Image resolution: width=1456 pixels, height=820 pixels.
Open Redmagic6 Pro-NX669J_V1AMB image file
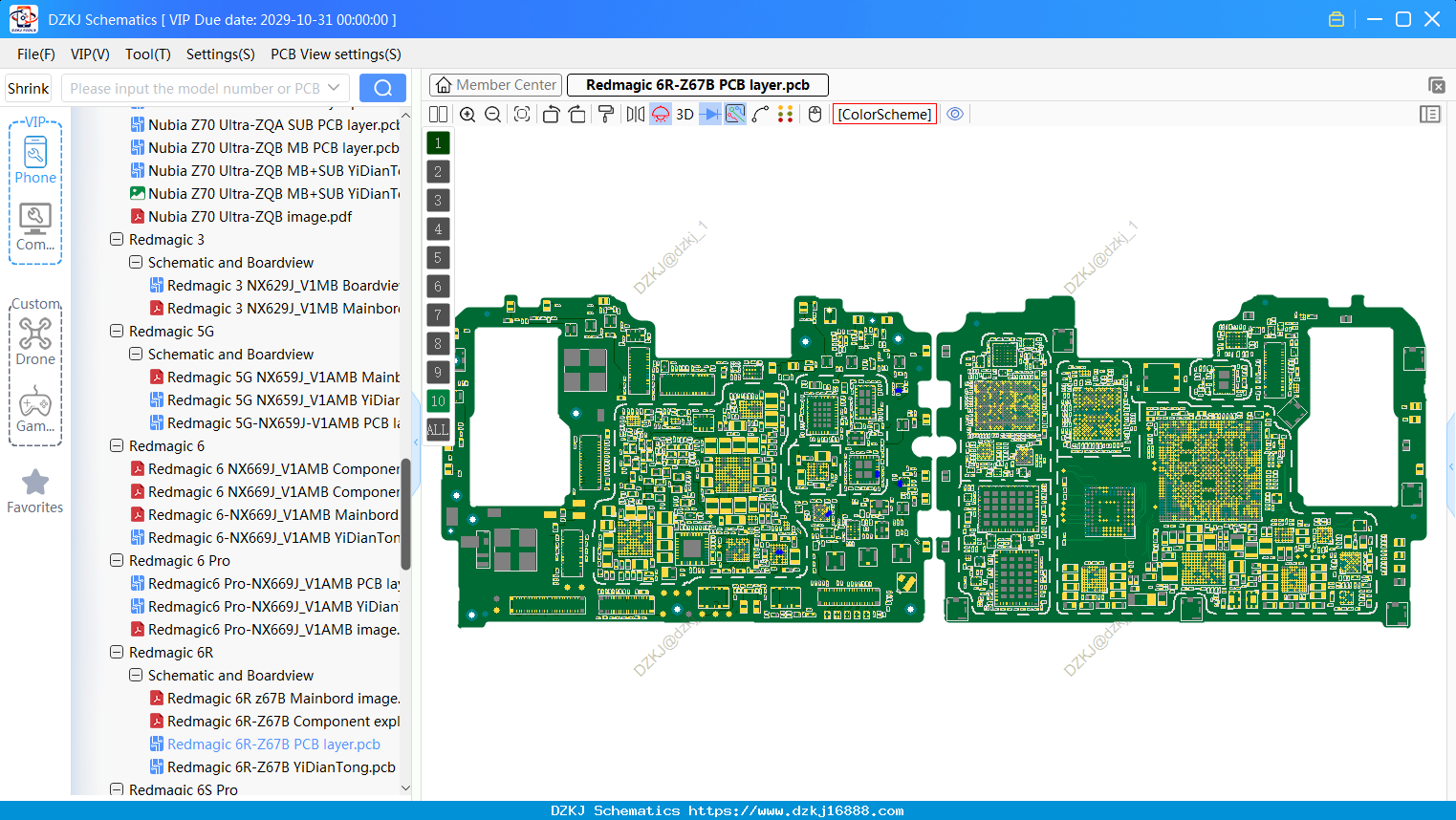[265, 629]
